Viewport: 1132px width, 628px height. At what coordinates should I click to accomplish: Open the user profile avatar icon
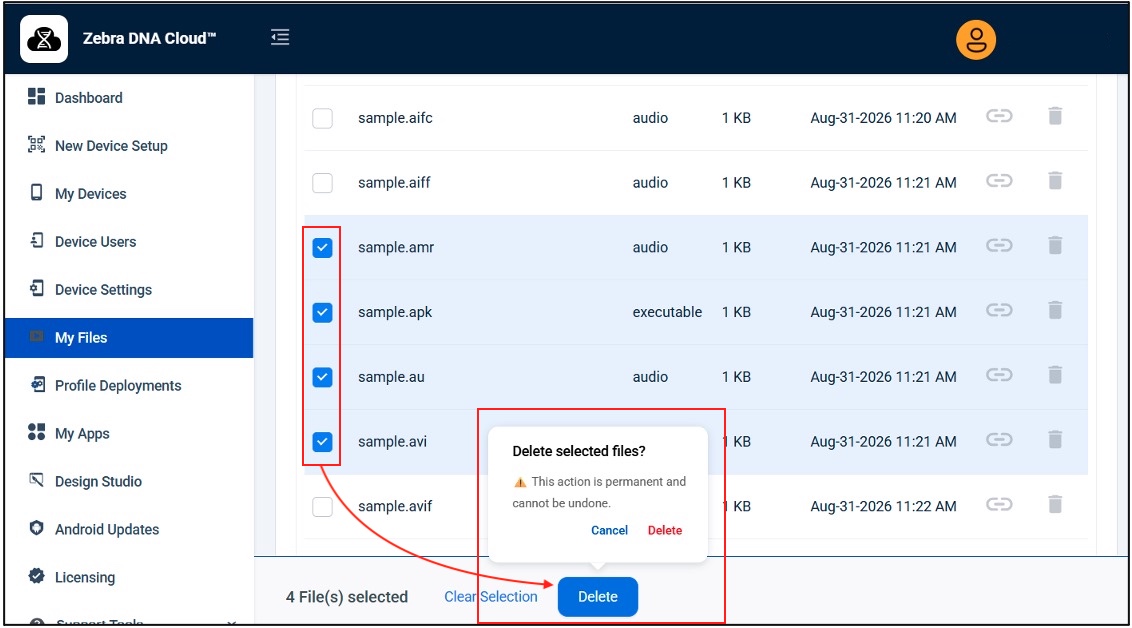pos(975,40)
